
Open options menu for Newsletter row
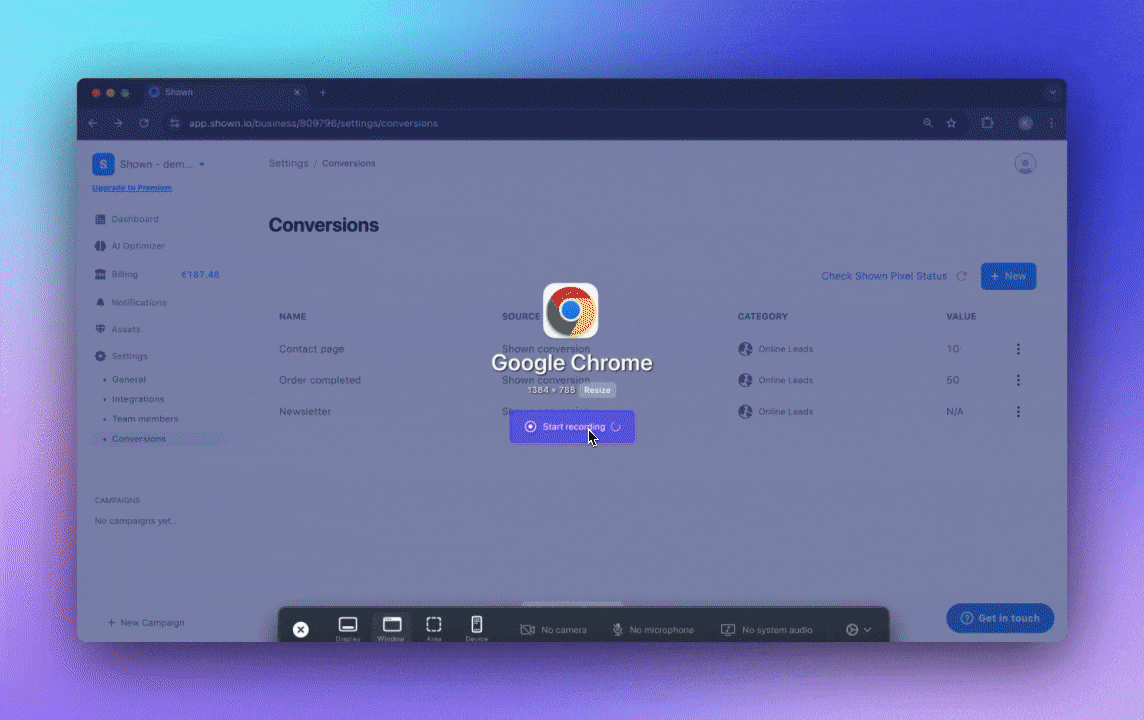tap(1018, 411)
